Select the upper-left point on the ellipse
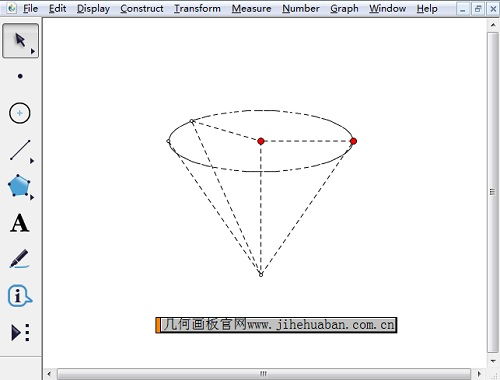 [x=192, y=121]
